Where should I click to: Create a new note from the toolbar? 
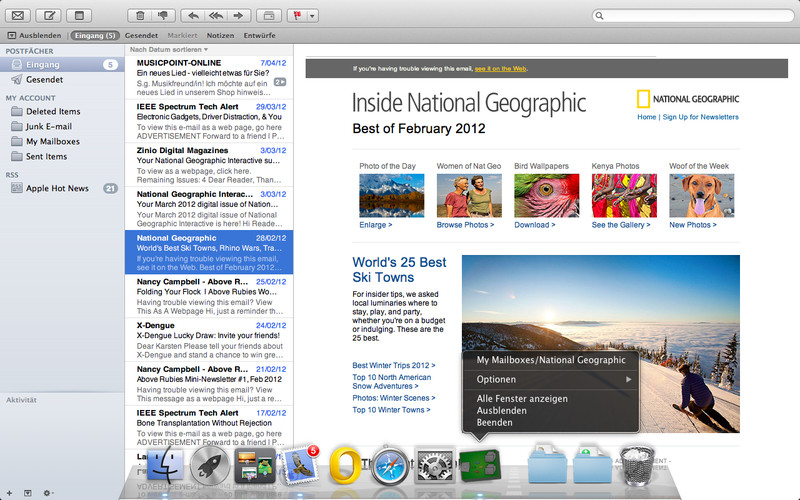[x=79, y=15]
